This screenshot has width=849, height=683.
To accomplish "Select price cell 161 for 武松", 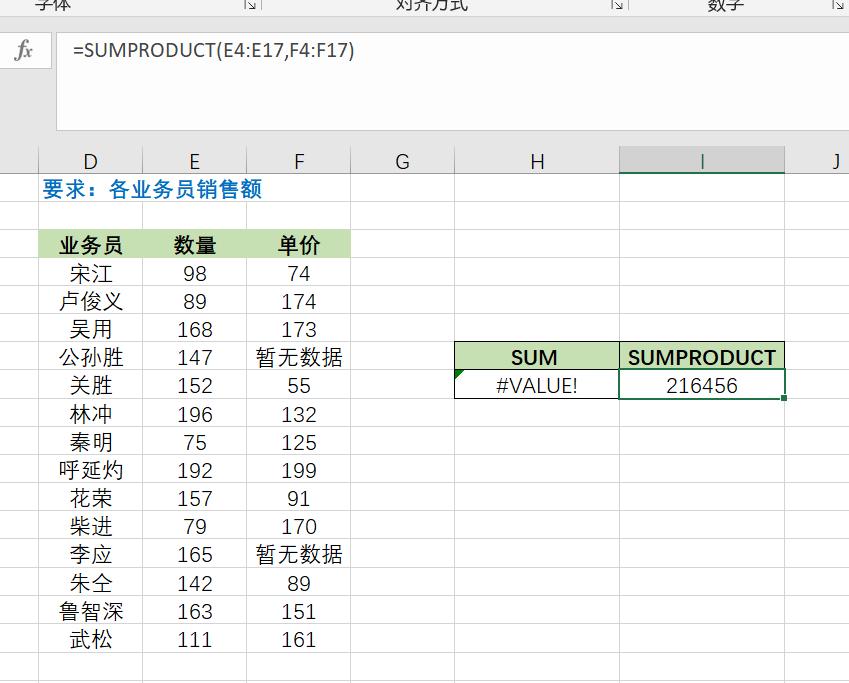I will (298, 640).
